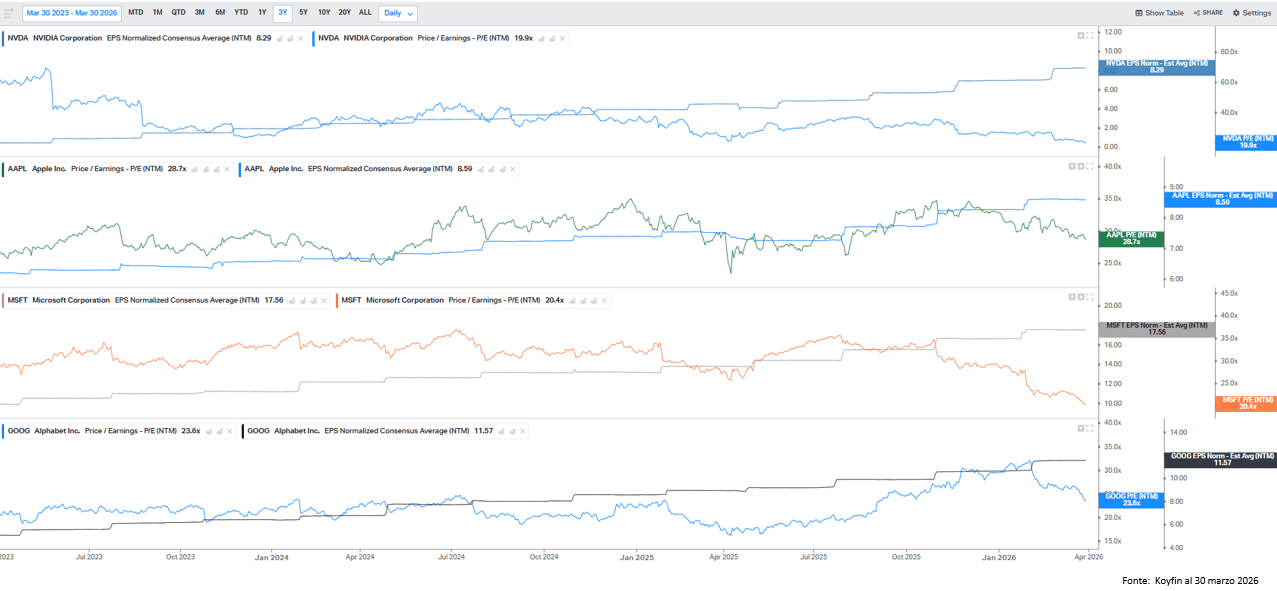Remove the NVDA P/E series with X
Image resolution: width=1277 pixels, height=591 pixels.
point(563,38)
